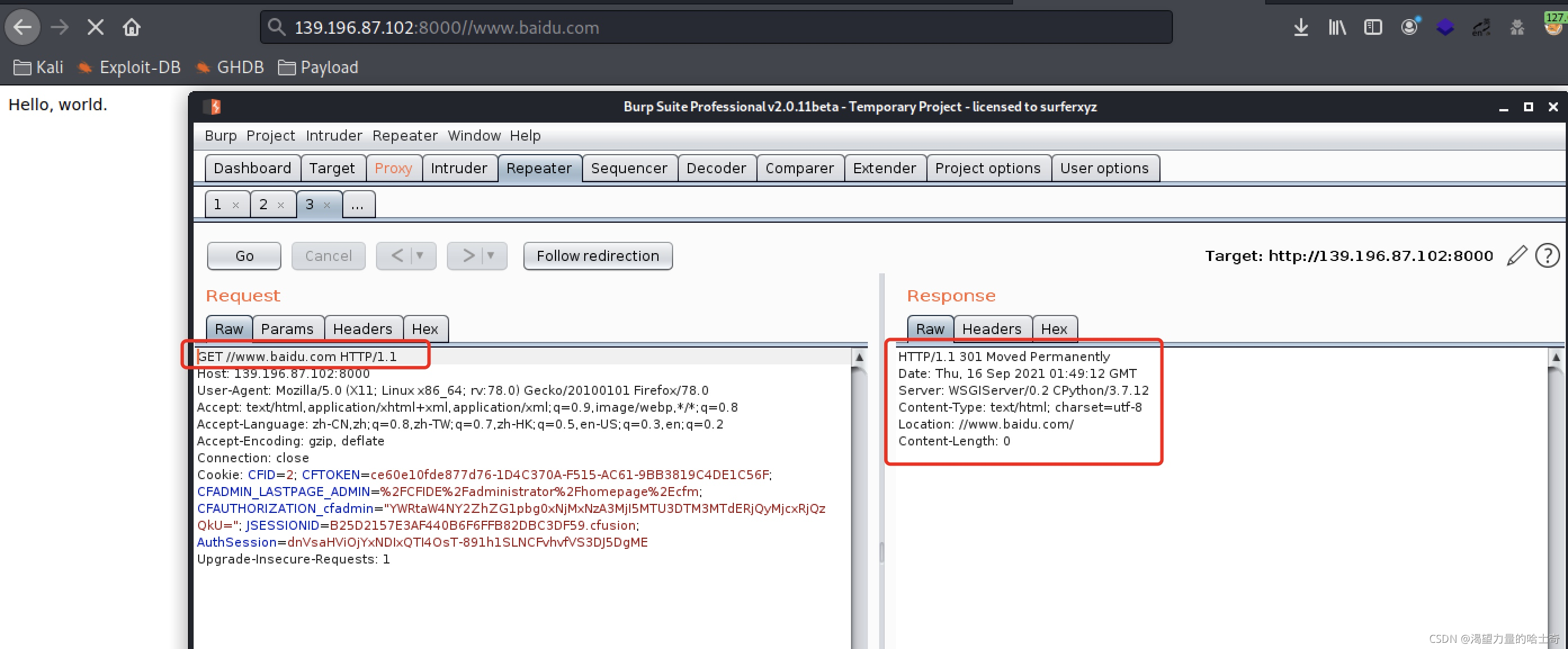
Task: Click the Headers tab in Request panel
Action: 362,328
